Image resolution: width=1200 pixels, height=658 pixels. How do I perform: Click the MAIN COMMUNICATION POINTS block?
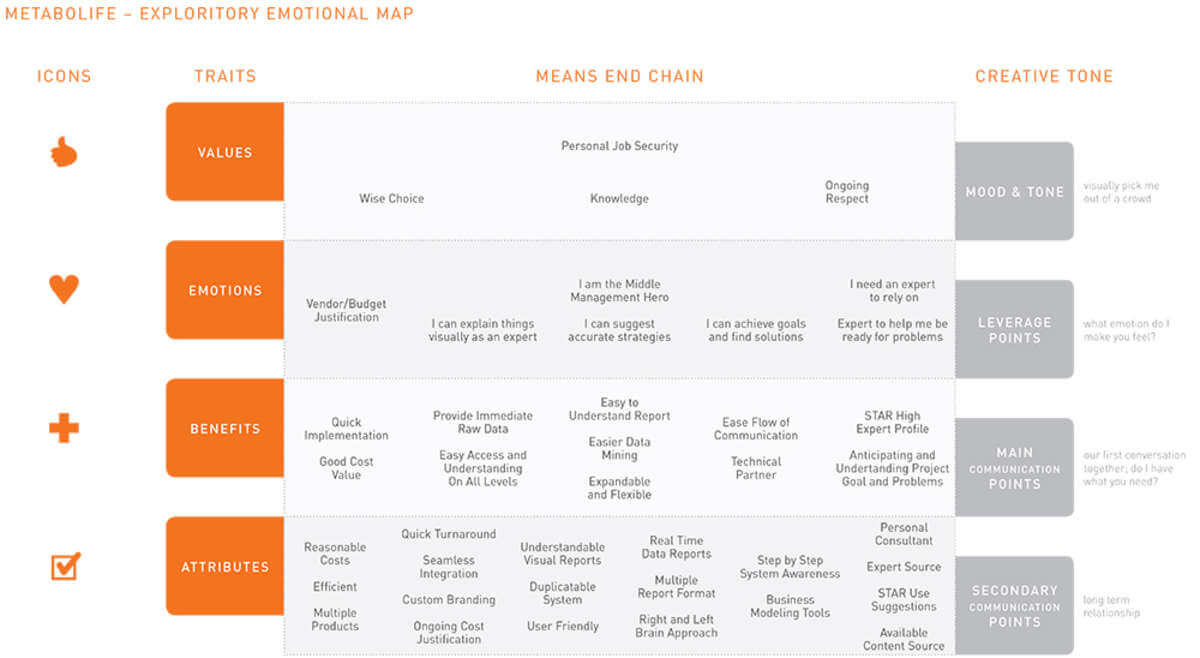[x=1014, y=467]
